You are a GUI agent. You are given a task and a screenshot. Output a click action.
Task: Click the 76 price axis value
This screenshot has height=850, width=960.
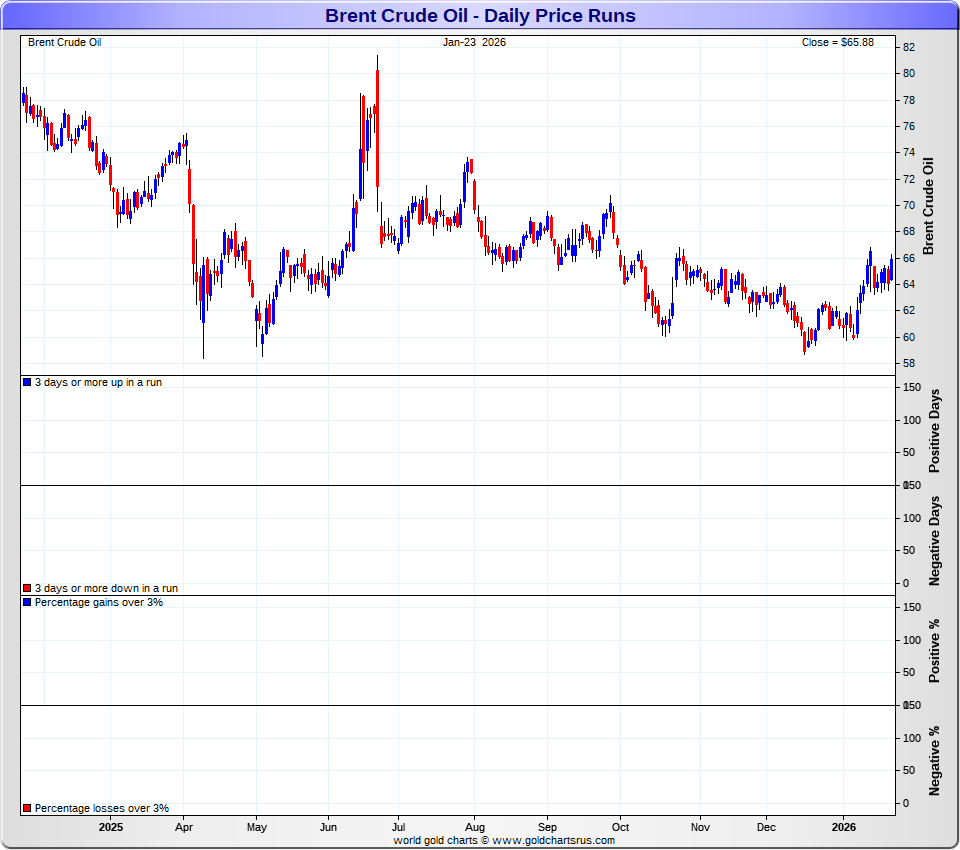point(909,126)
